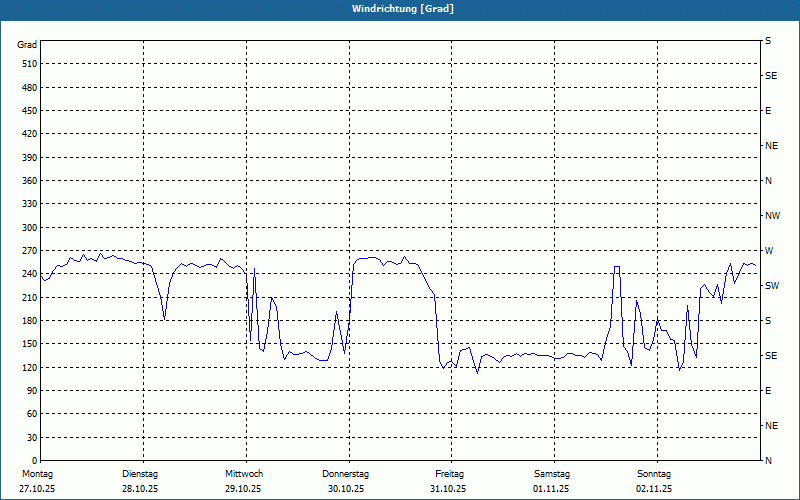Select the W compass label on right axis
800x500 pixels.
click(769, 251)
